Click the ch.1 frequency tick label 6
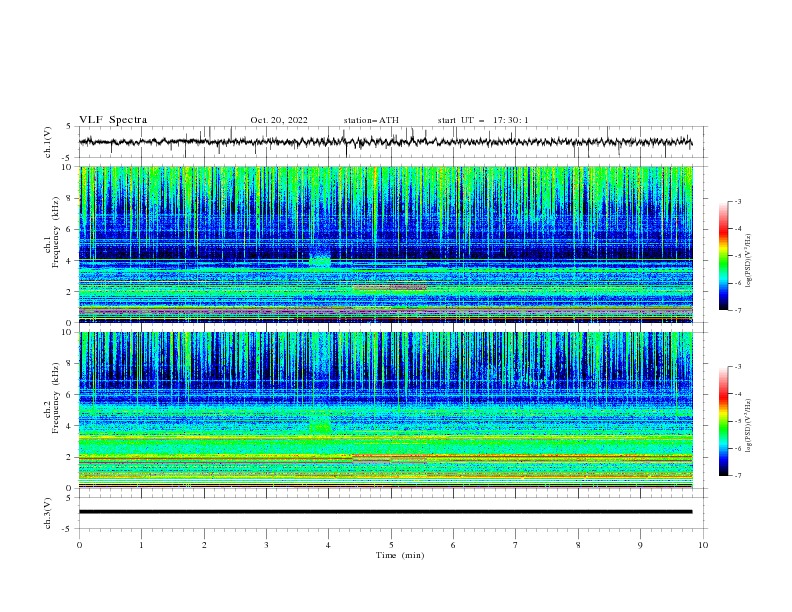The height and width of the screenshot is (612, 792). click(x=70, y=229)
